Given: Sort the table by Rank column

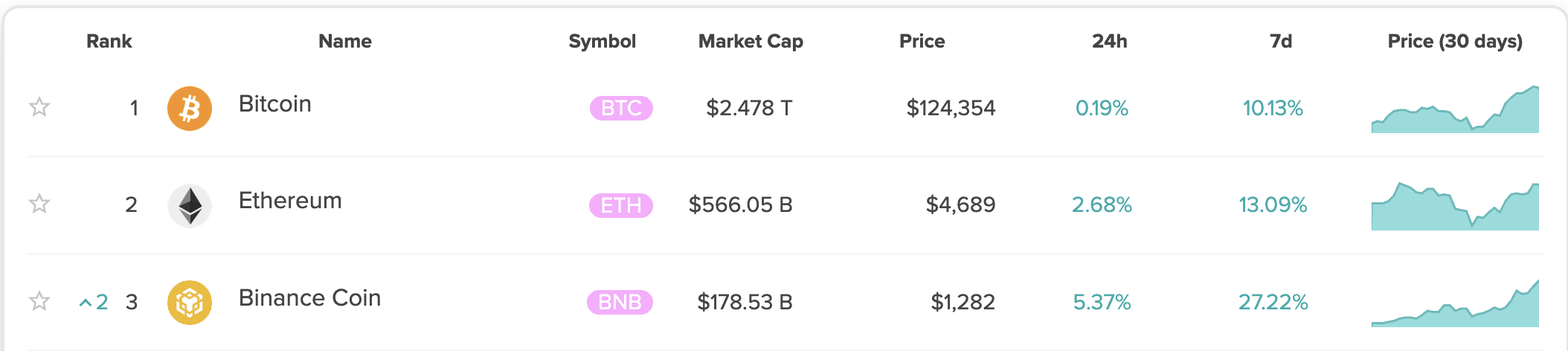Looking at the screenshot, I should (x=109, y=42).
